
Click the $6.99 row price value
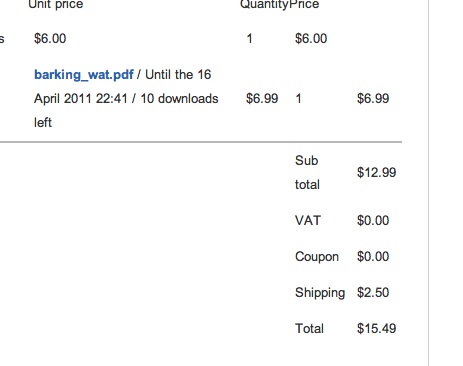373,99
